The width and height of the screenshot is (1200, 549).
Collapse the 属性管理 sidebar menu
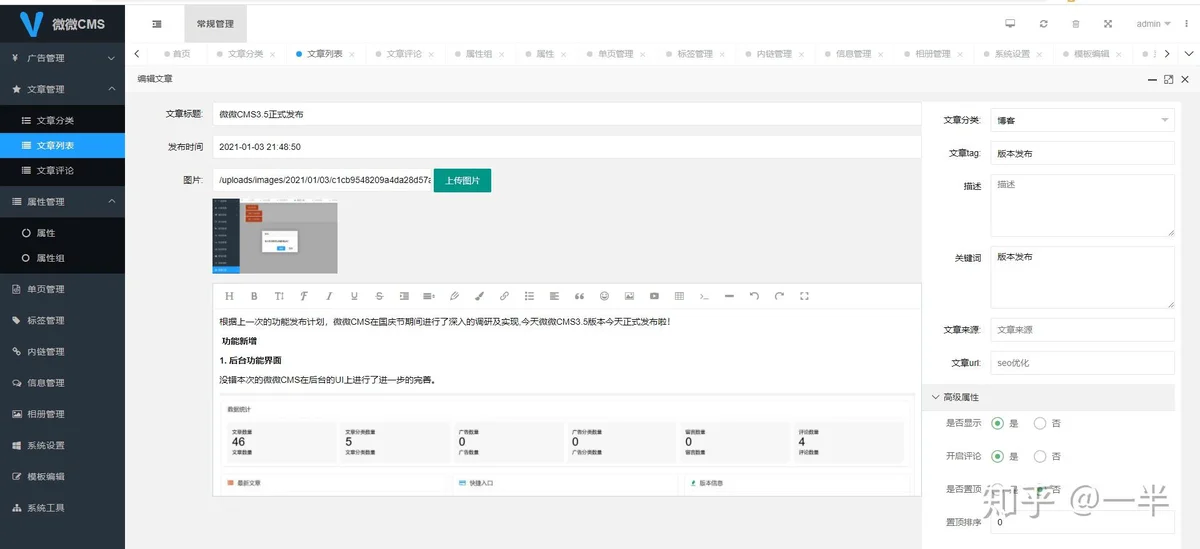click(62, 201)
